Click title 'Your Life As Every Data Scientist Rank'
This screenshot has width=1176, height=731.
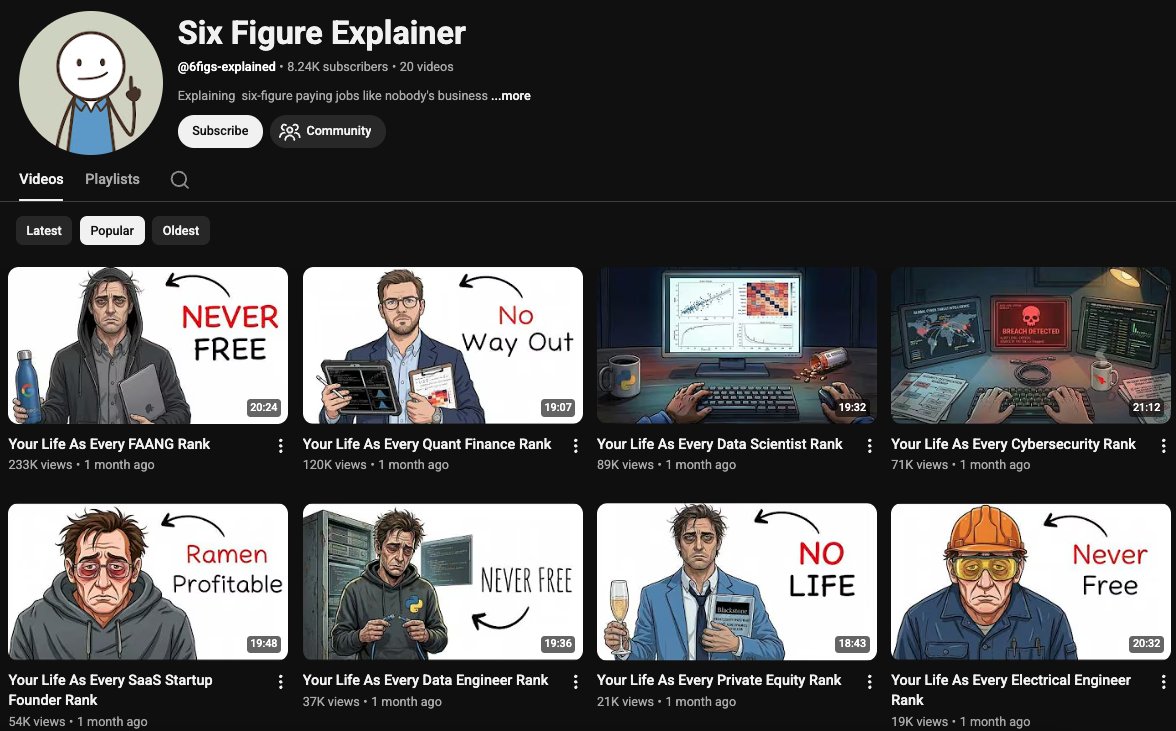click(719, 444)
